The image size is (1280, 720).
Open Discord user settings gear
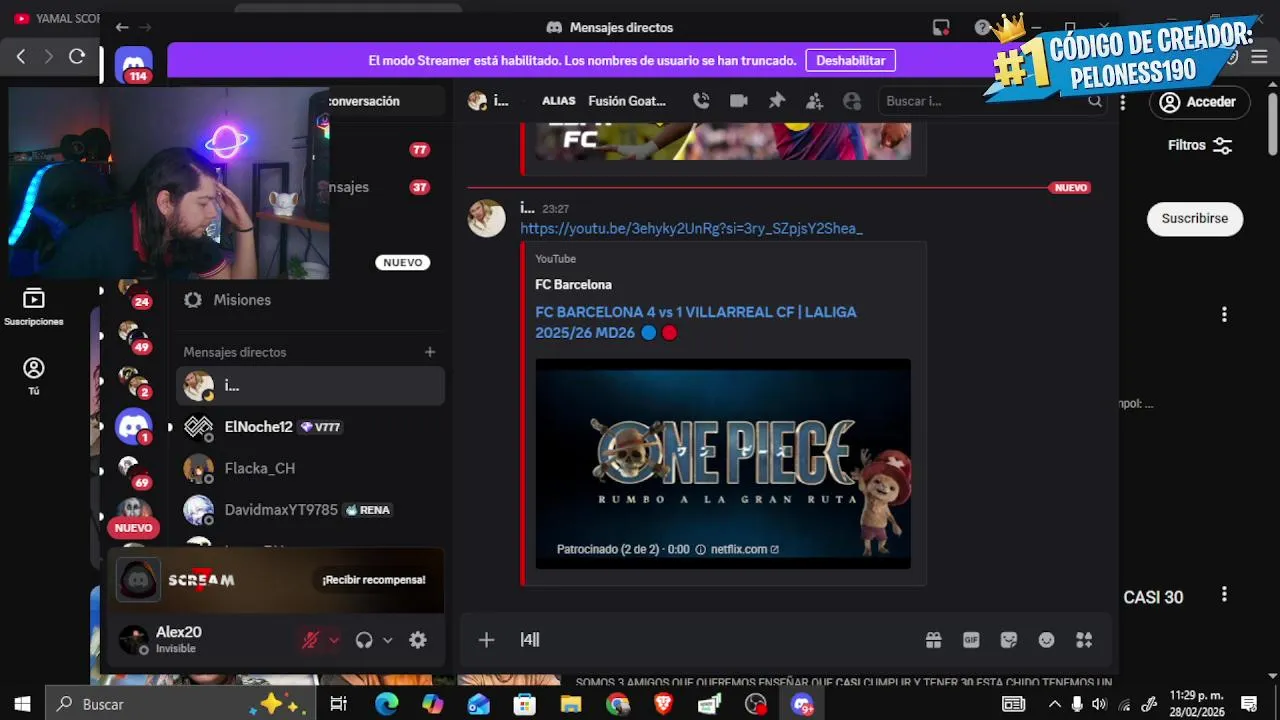(418, 640)
